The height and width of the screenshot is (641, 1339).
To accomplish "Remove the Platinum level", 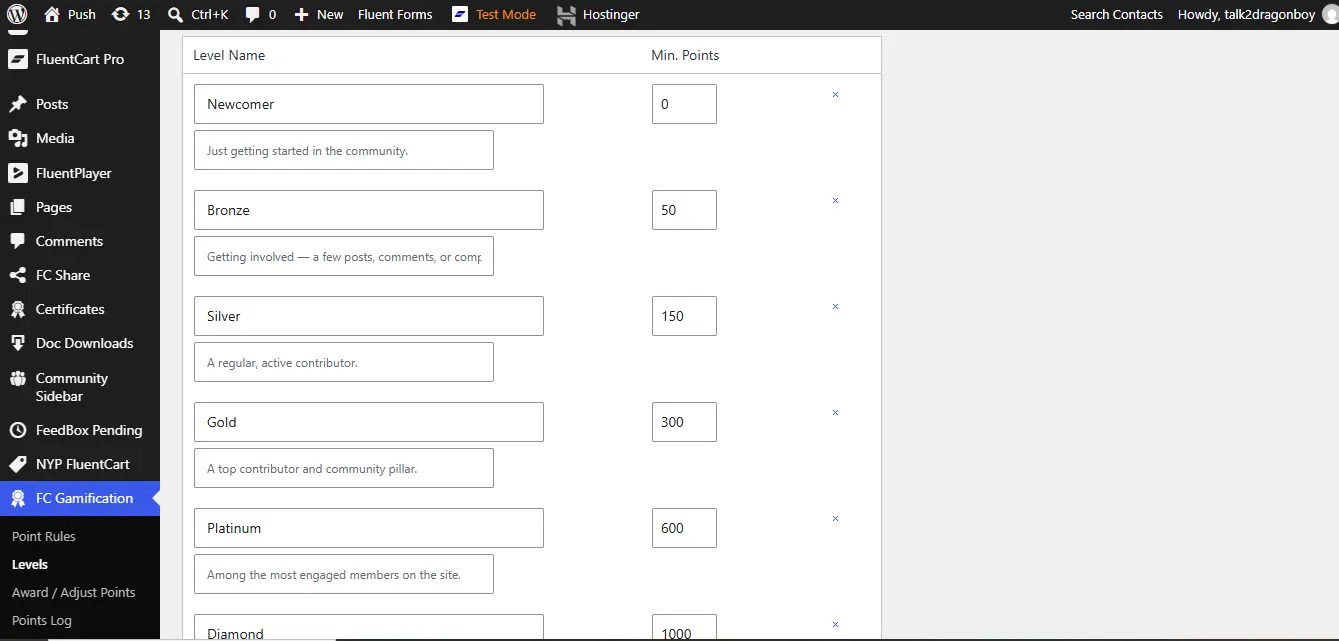I will coord(835,518).
